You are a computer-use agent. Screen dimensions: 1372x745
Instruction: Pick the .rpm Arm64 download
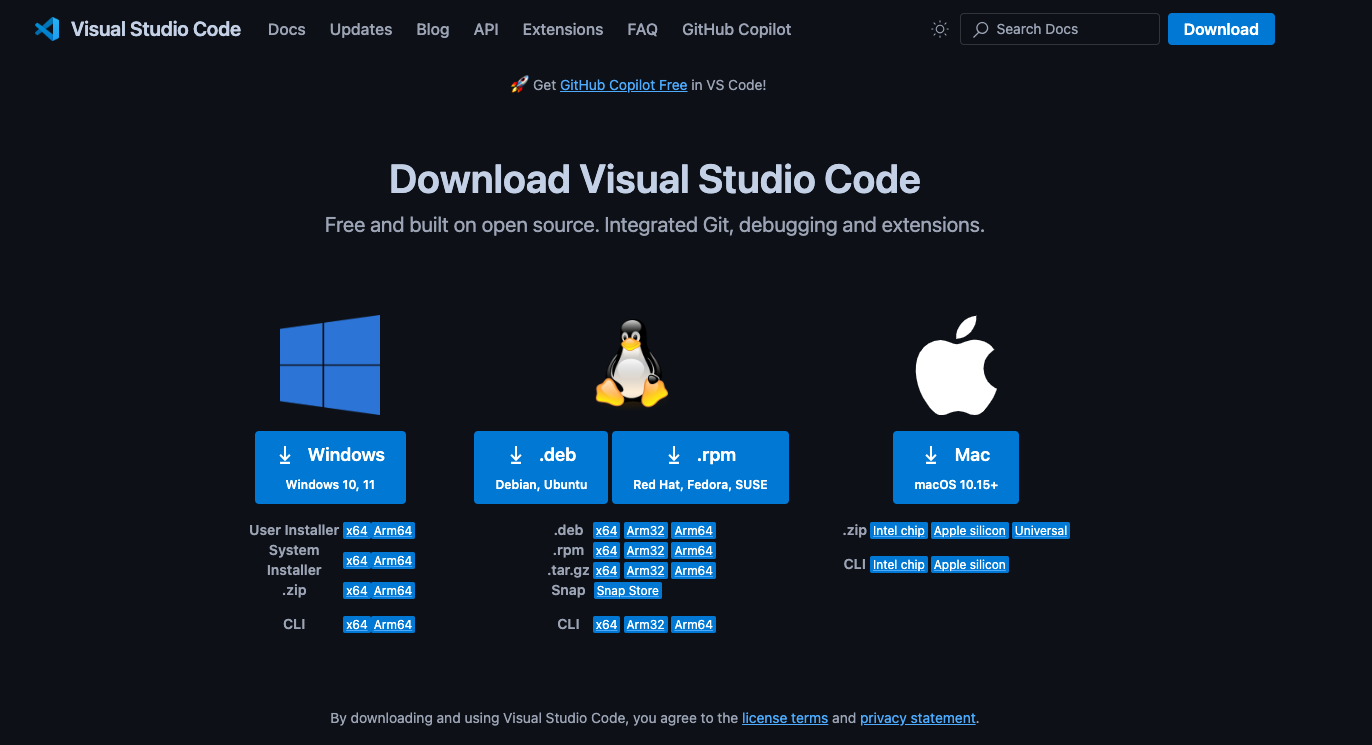tap(694, 551)
